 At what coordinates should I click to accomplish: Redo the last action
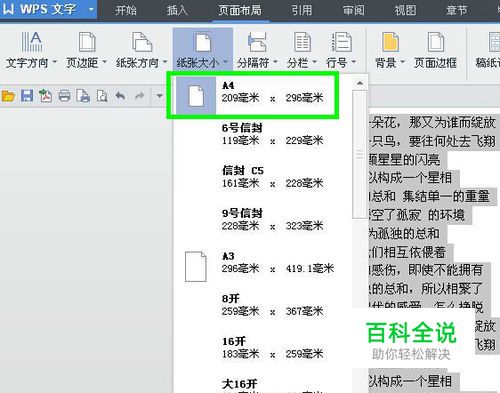(x=139, y=96)
